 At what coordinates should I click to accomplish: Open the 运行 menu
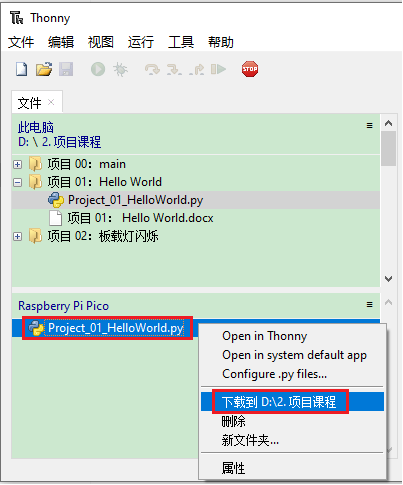pos(140,42)
